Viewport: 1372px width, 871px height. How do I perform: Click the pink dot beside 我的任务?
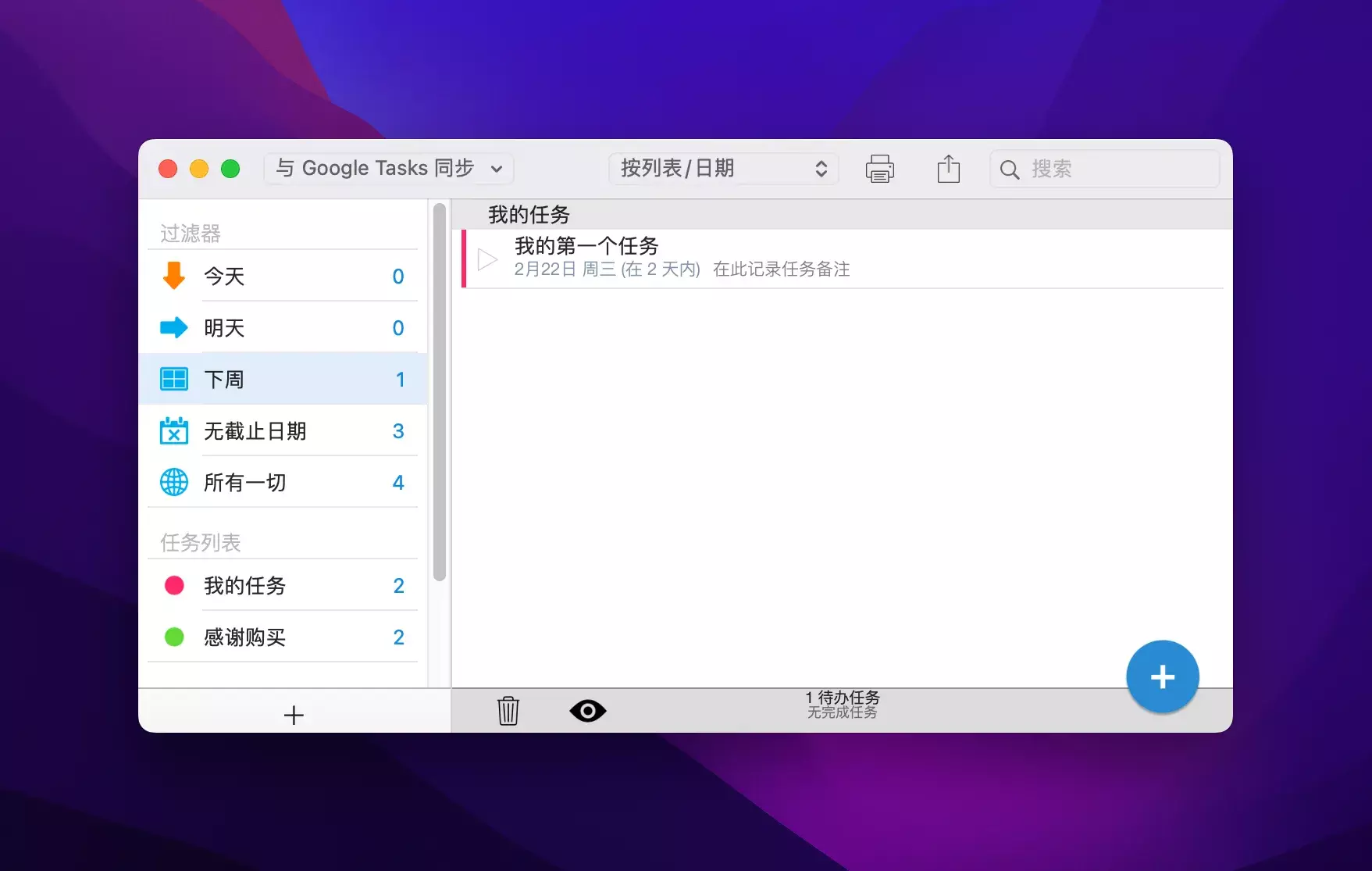click(174, 585)
